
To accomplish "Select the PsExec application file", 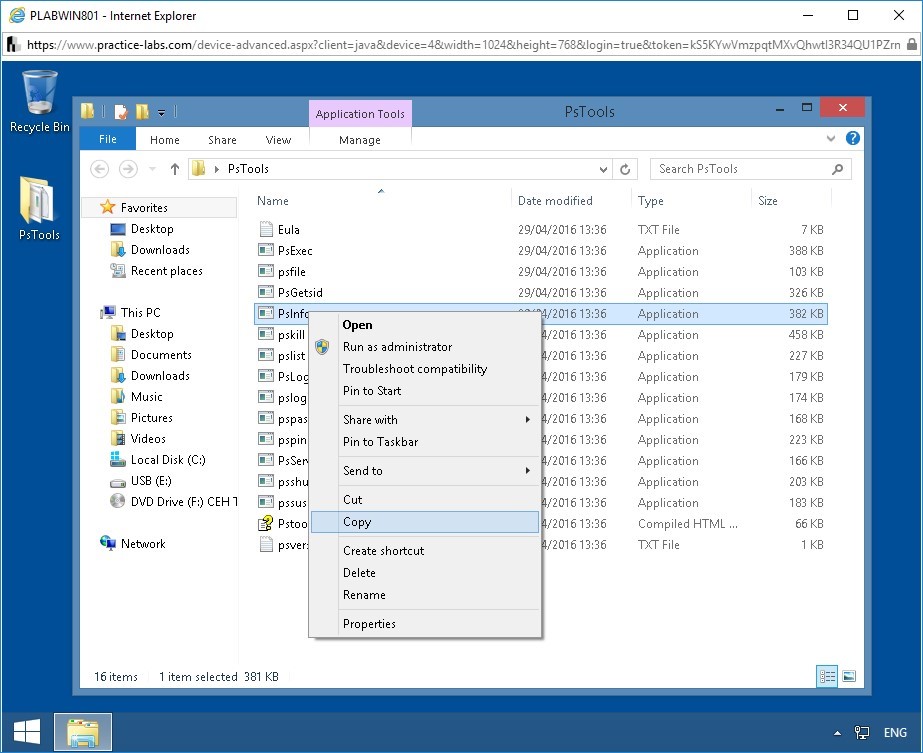I will tap(295, 251).
